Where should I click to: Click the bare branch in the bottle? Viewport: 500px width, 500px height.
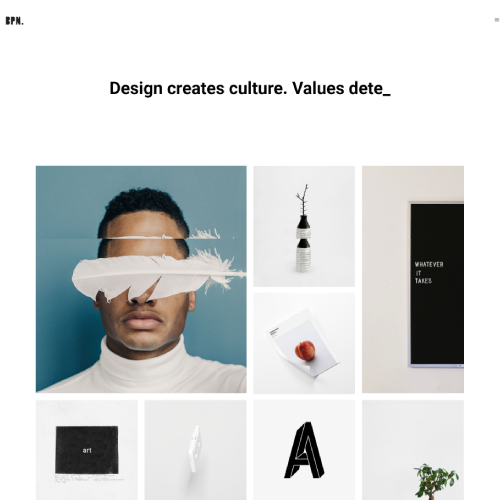303,200
